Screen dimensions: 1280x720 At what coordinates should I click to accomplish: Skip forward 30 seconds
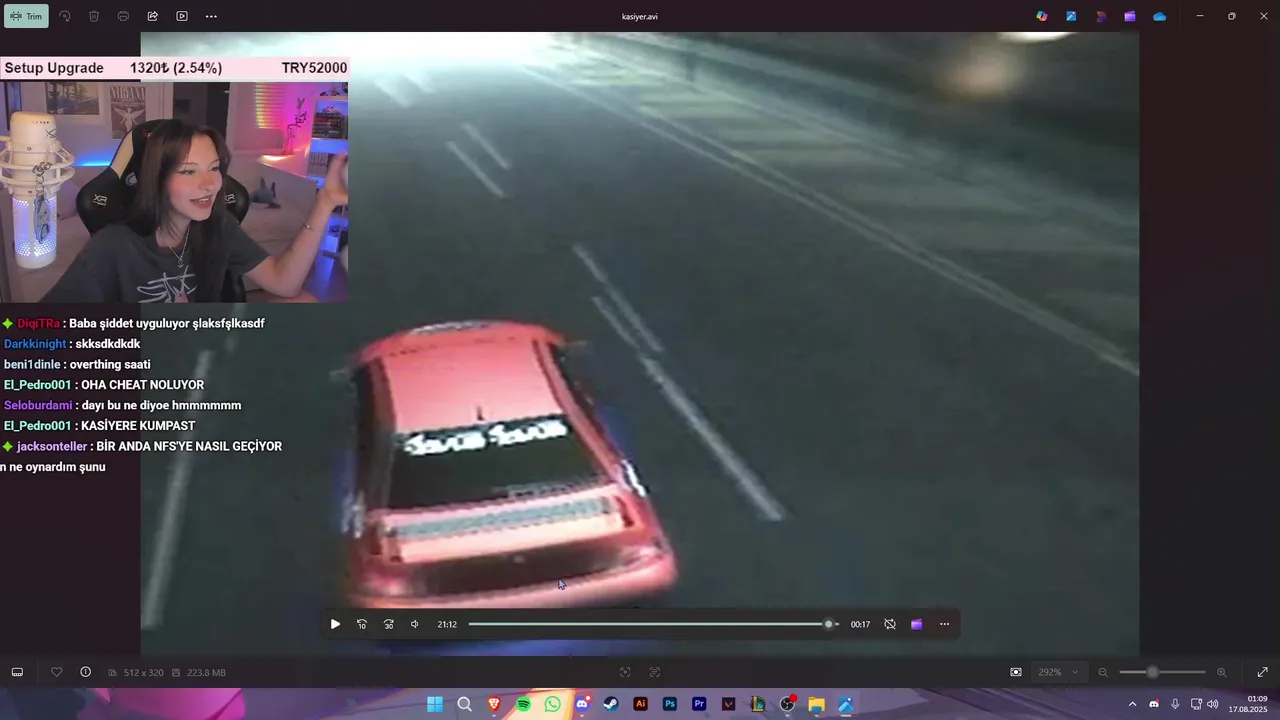click(x=389, y=624)
